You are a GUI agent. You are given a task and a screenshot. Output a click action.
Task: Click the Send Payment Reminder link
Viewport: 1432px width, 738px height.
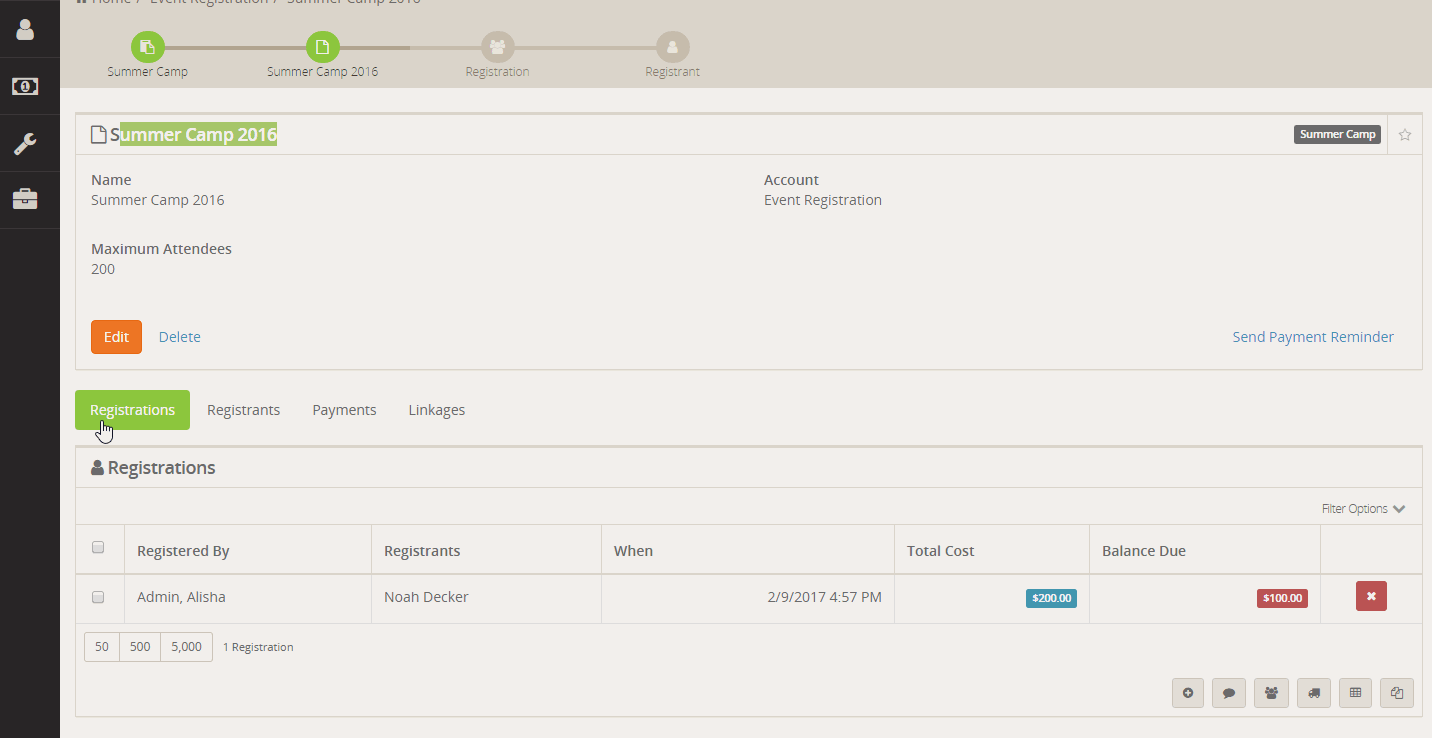coord(1312,337)
